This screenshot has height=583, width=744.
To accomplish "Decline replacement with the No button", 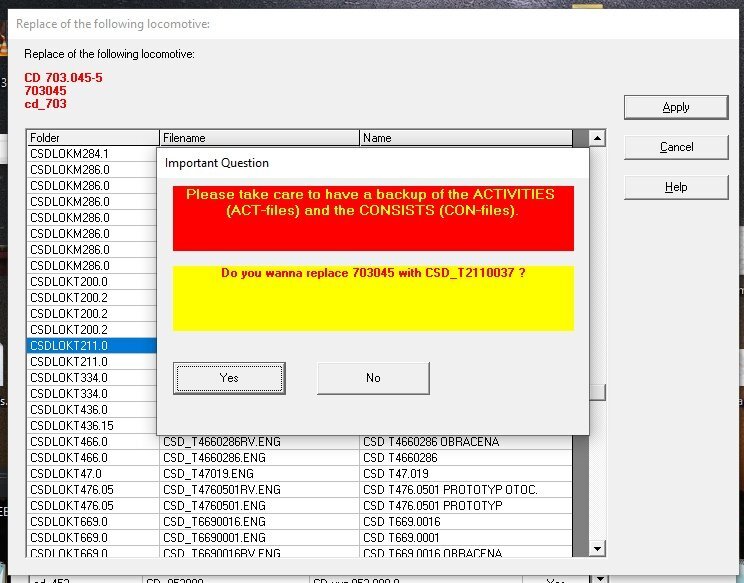I will coord(373,378).
